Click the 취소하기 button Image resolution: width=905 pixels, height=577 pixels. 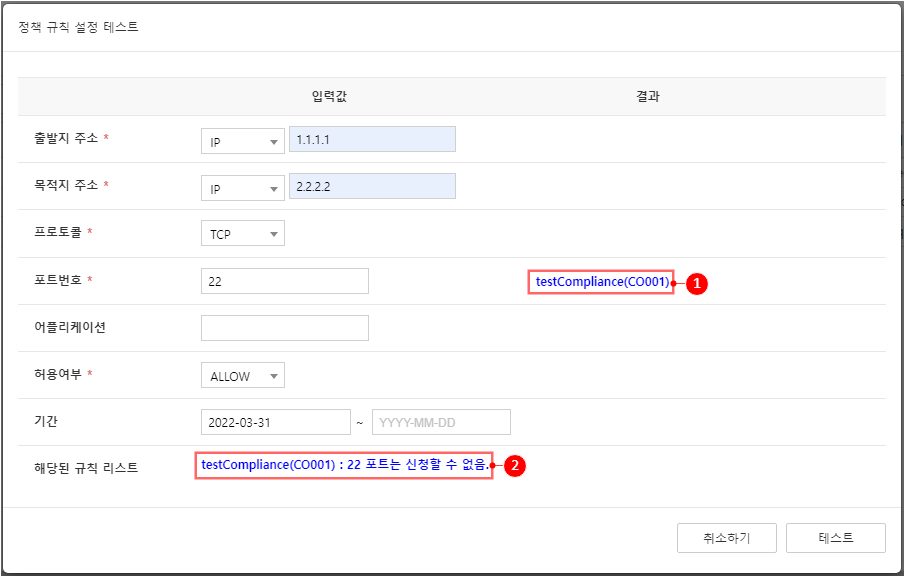[727, 538]
